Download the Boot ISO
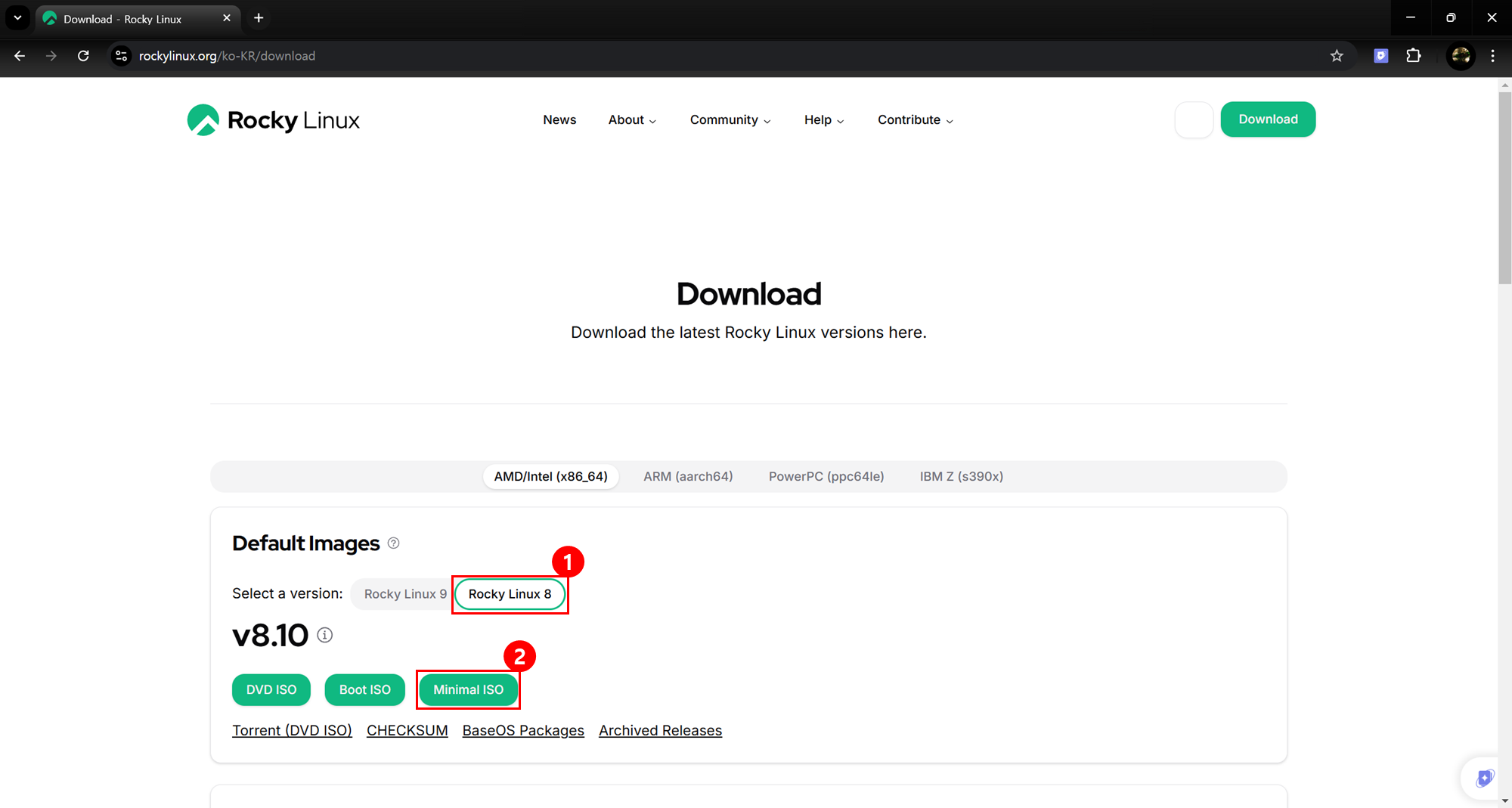Image resolution: width=1512 pixels, height=808 pixels. (365, 690)
